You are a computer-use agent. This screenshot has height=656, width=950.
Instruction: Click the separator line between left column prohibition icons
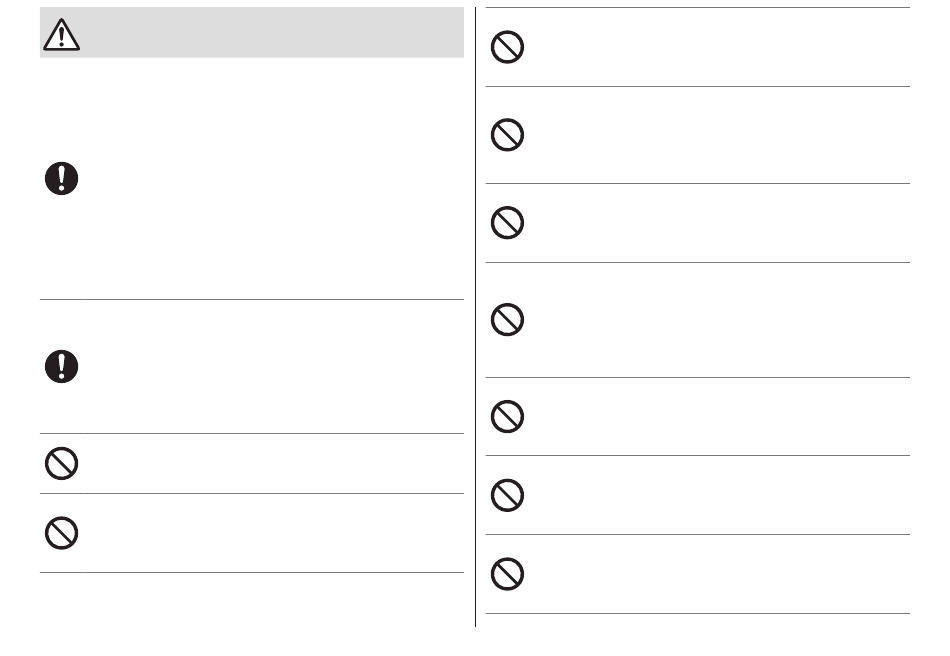[x=252, y=494]
